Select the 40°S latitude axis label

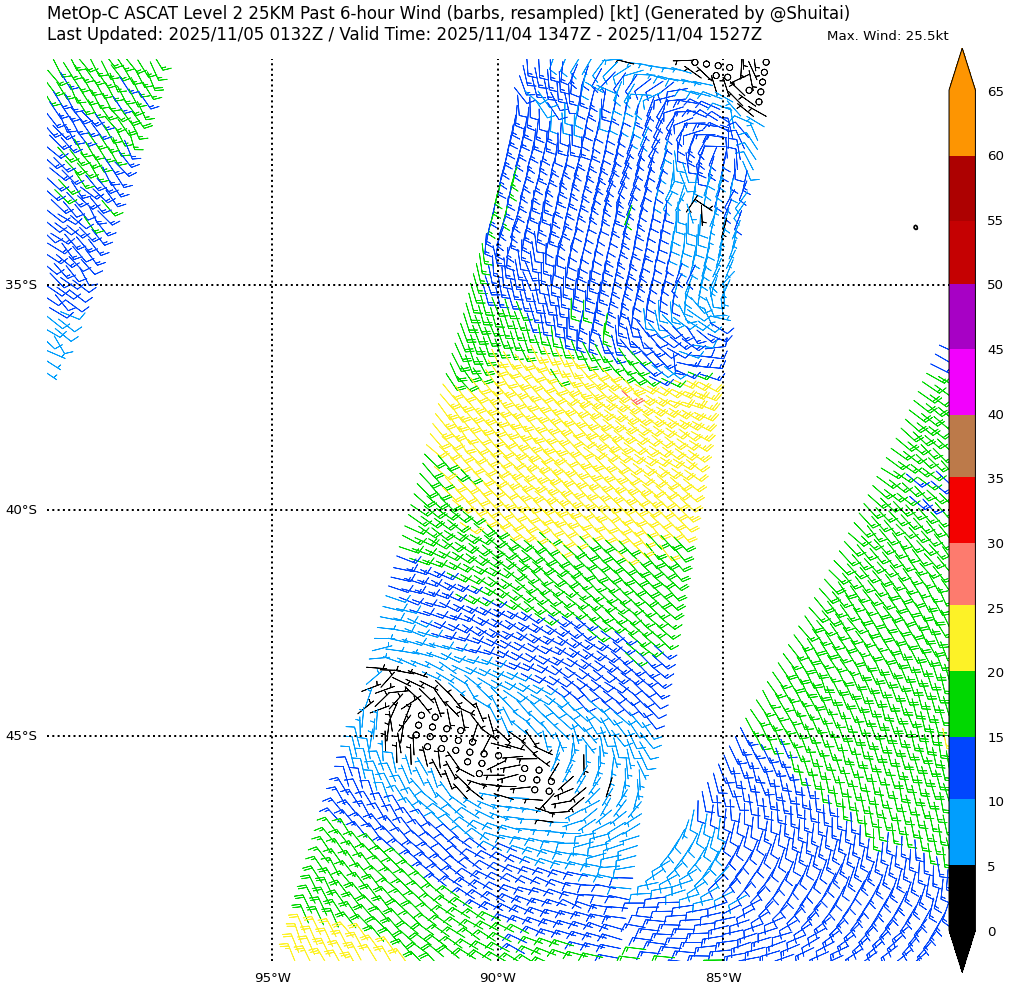point(21,510)
